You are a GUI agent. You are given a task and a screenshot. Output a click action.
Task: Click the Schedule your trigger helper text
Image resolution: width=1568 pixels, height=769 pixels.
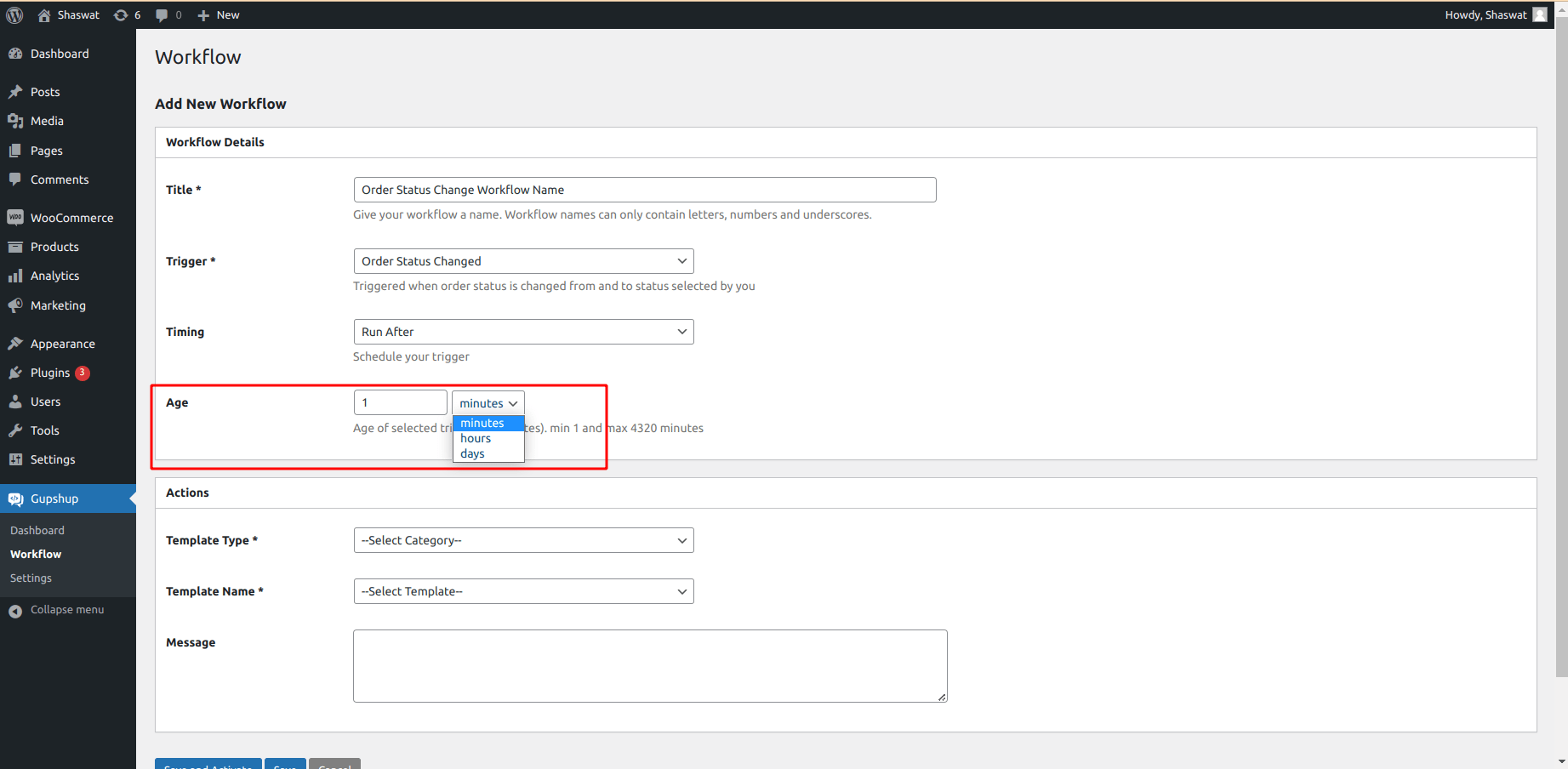(411, 356)
